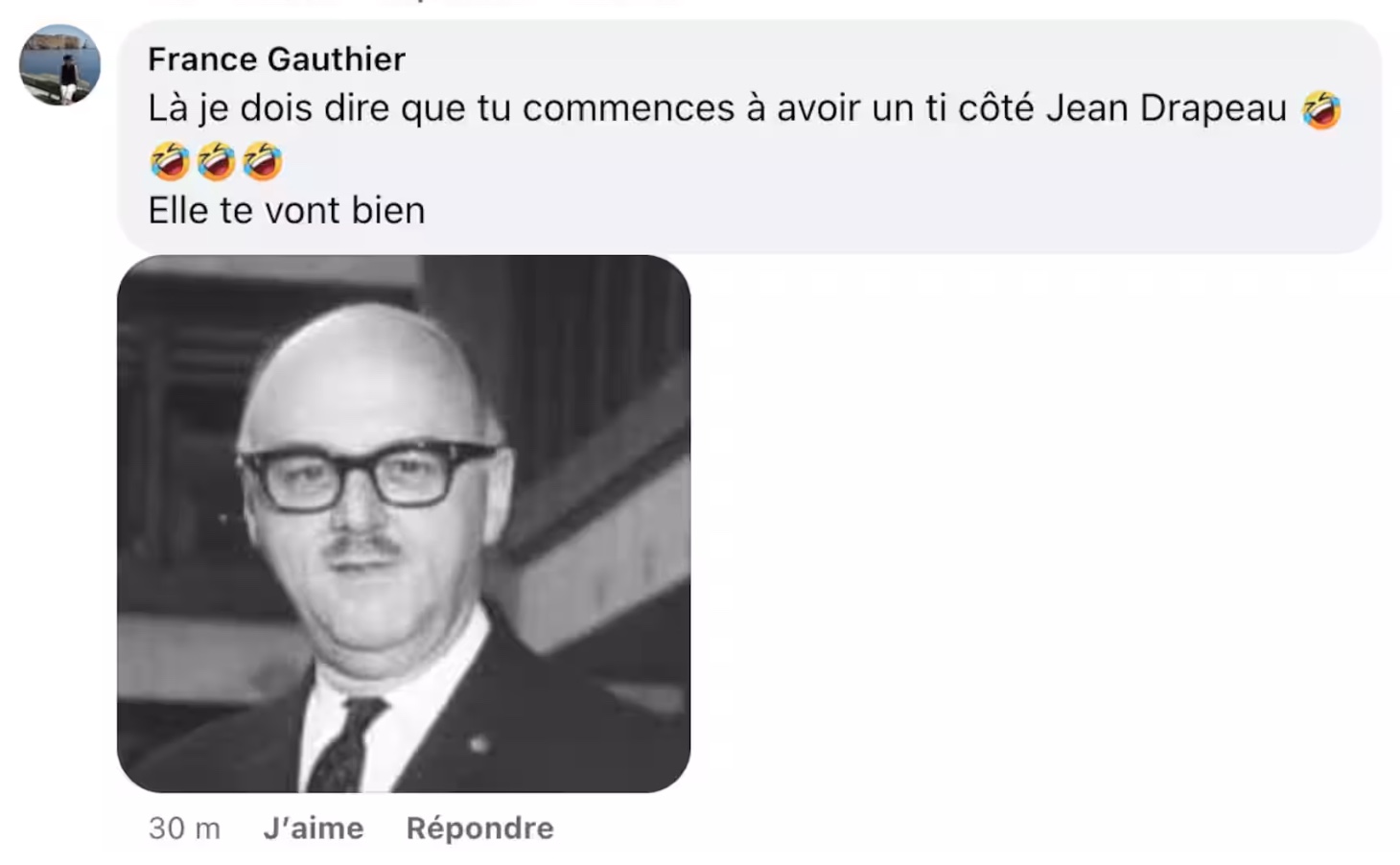1400x865 pixels.
Task: Click the first laughing emoji on second row
Action: [x=170, y=160]
